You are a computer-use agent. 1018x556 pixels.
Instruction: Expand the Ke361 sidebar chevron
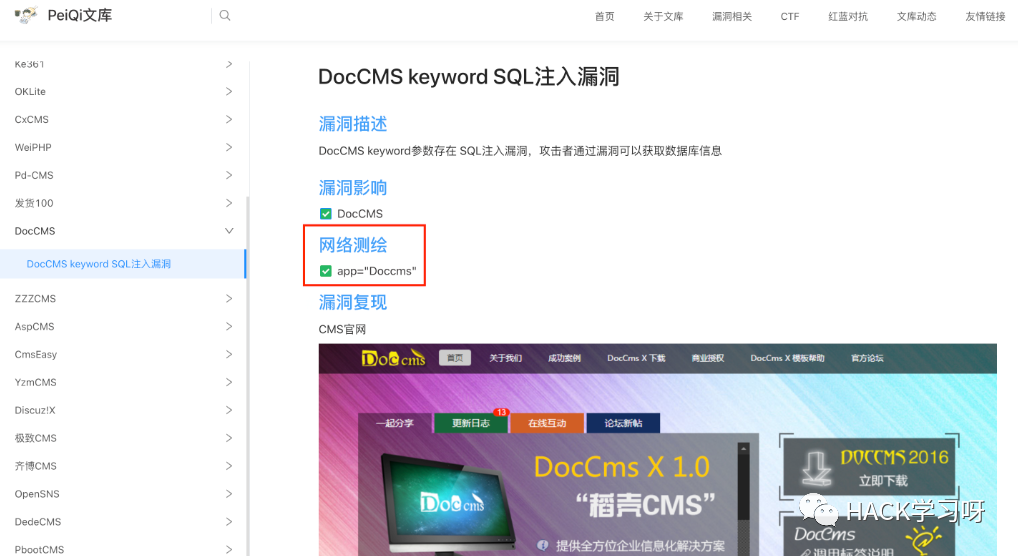[229, 64]
